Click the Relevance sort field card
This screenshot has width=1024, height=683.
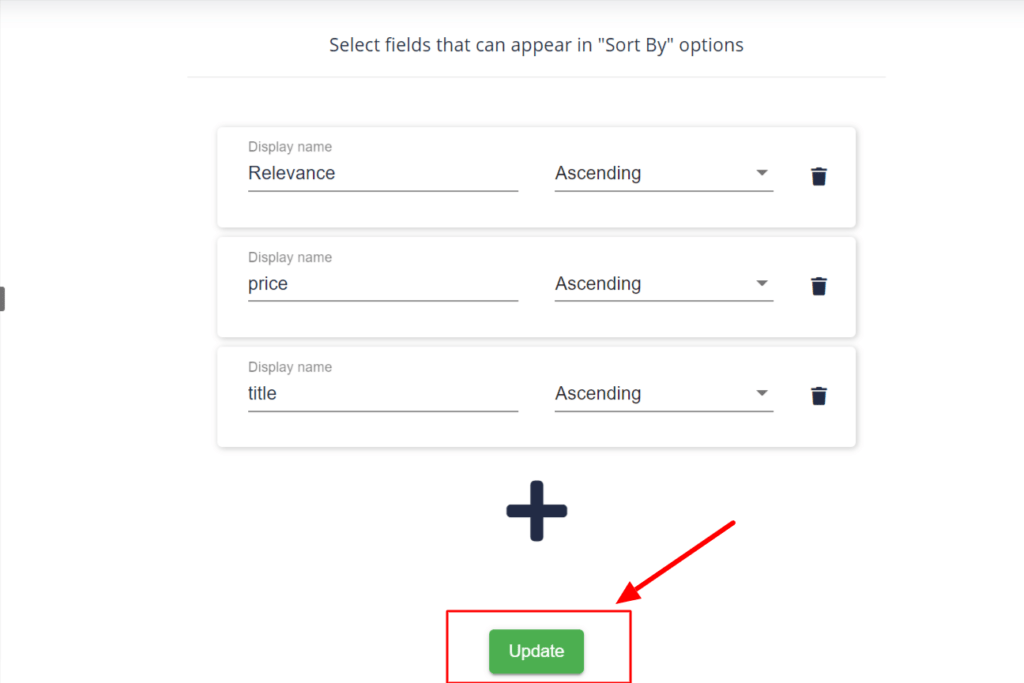[x=536, y=213]
